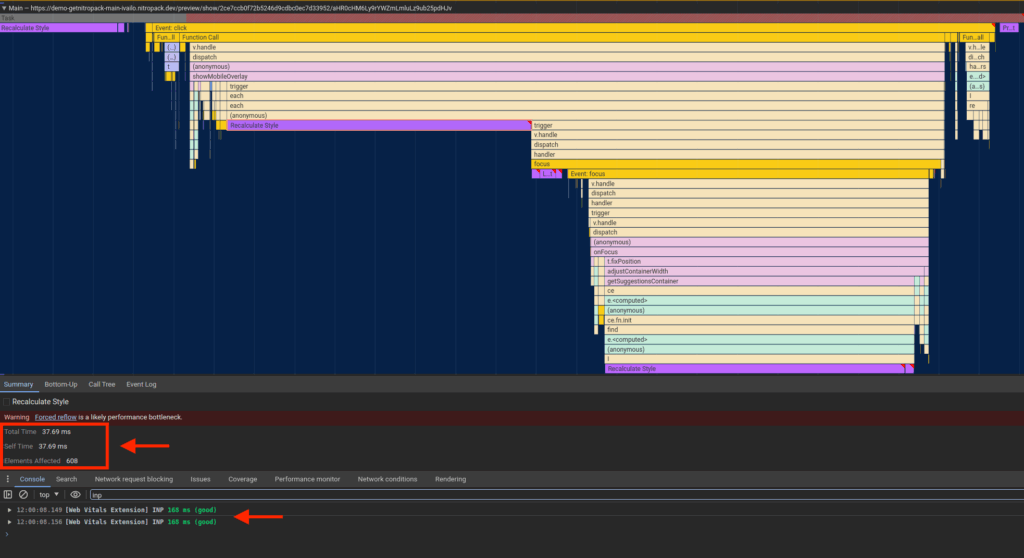This screenshot has height=558, width=1024.
Task: Open the drawer's three-dot more menu
Action: tap(8, 479)
